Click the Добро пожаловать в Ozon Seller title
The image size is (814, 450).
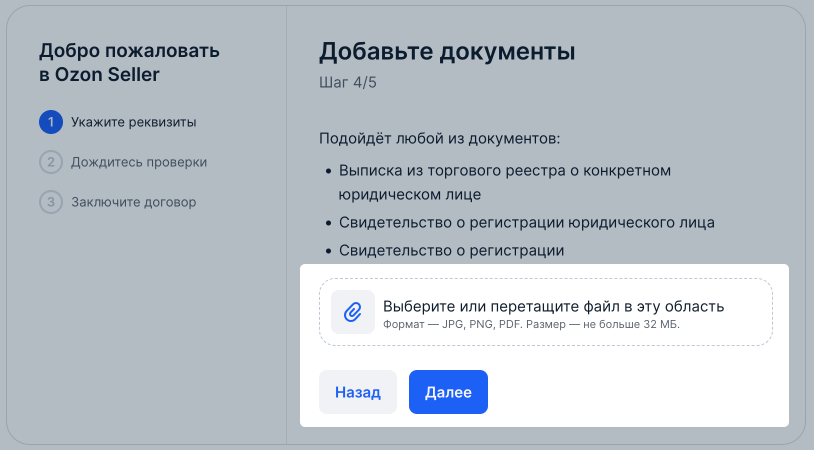(x=129, y=62)
